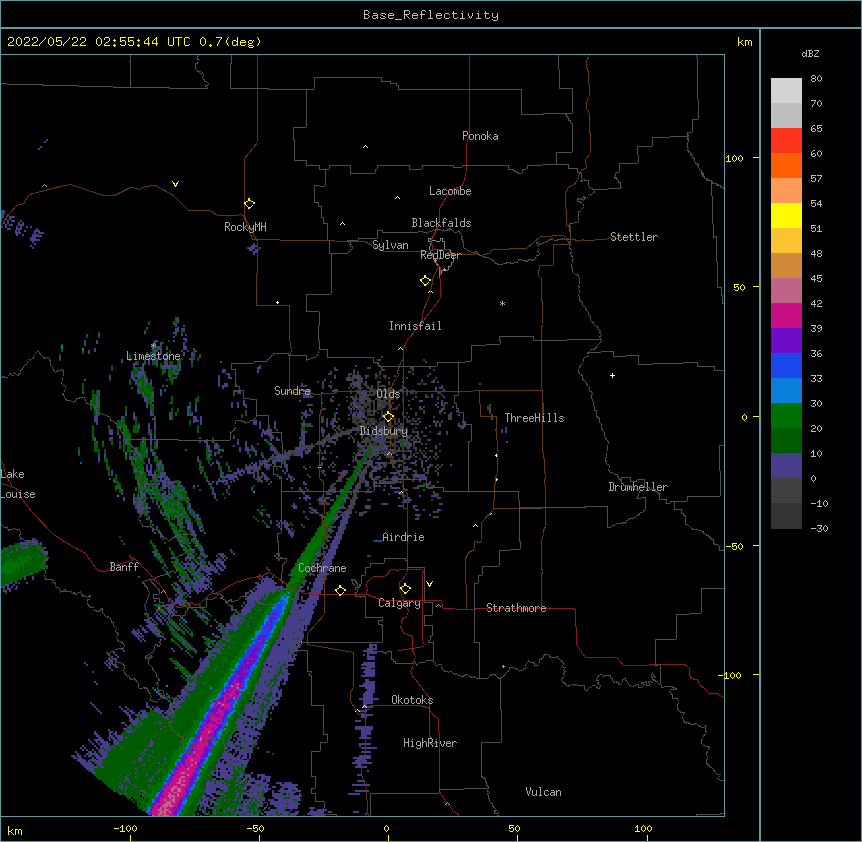
Task: Click the RedDeer city label
Action: [440, 255]
